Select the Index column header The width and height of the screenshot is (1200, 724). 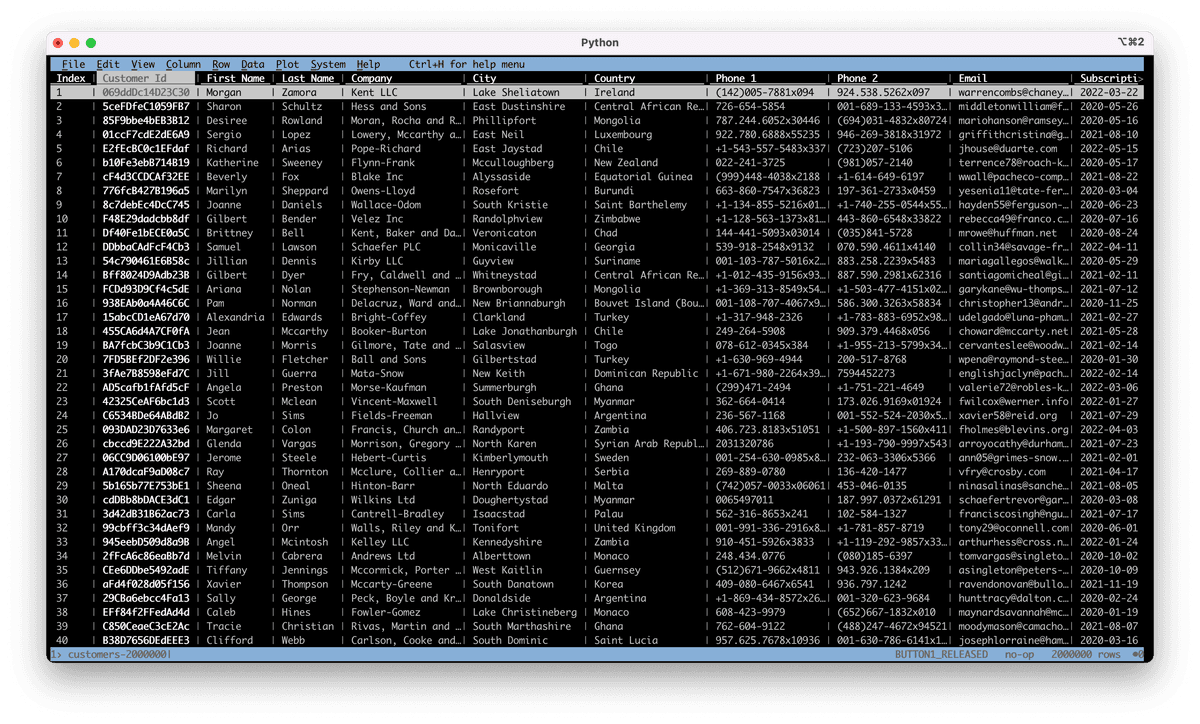click(71, 78)
